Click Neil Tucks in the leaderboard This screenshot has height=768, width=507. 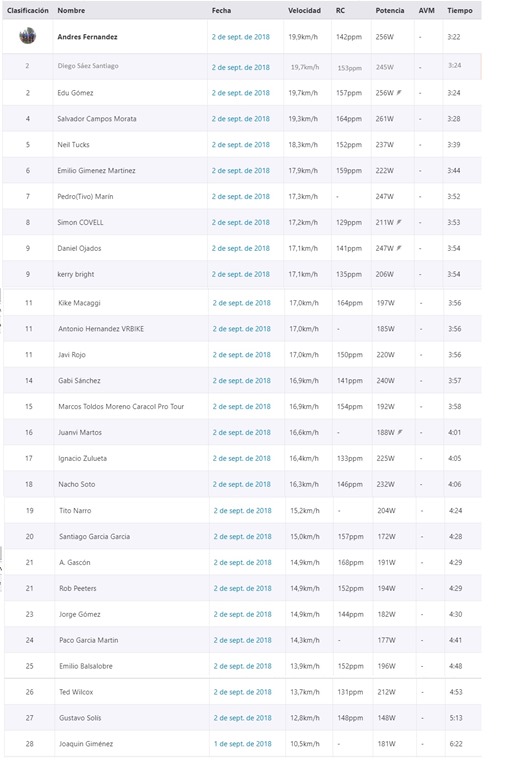coord(73,144)
